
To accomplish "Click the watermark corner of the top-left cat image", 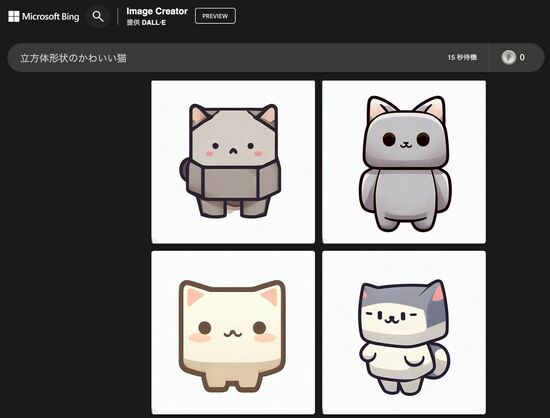I will (155, 240).
